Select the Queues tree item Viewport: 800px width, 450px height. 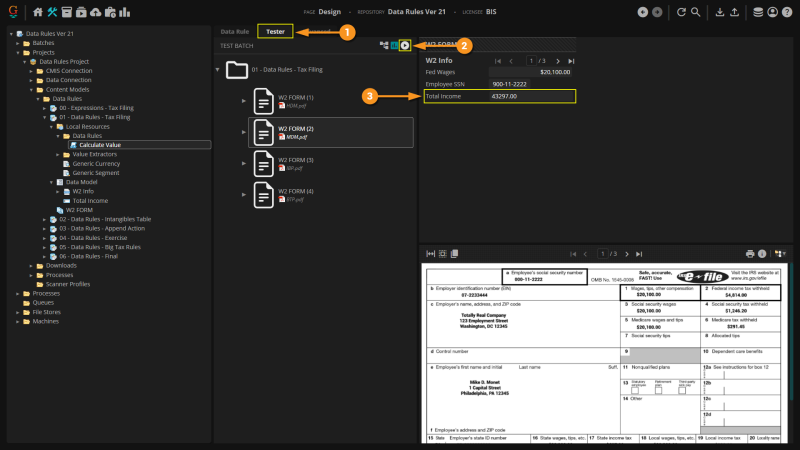[x=43, y=303]
